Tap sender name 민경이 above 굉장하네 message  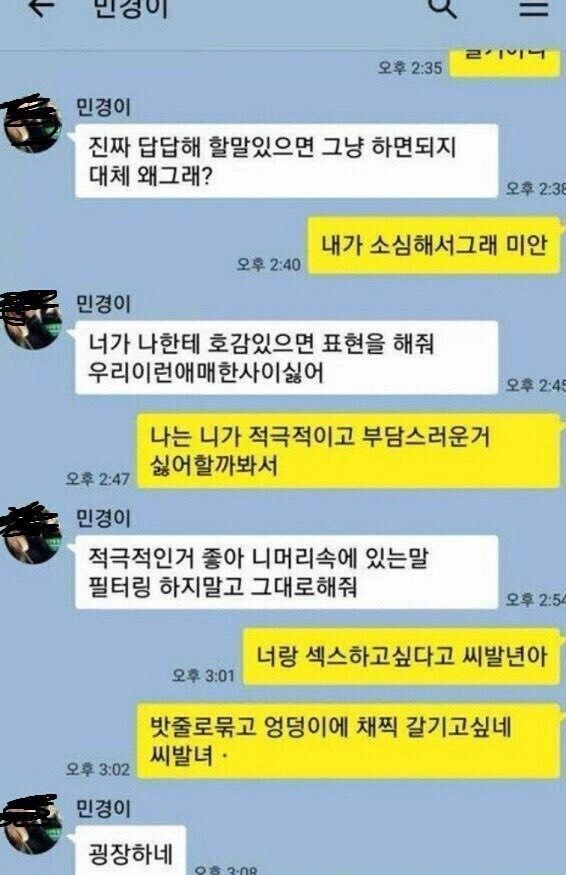point(103,807)
